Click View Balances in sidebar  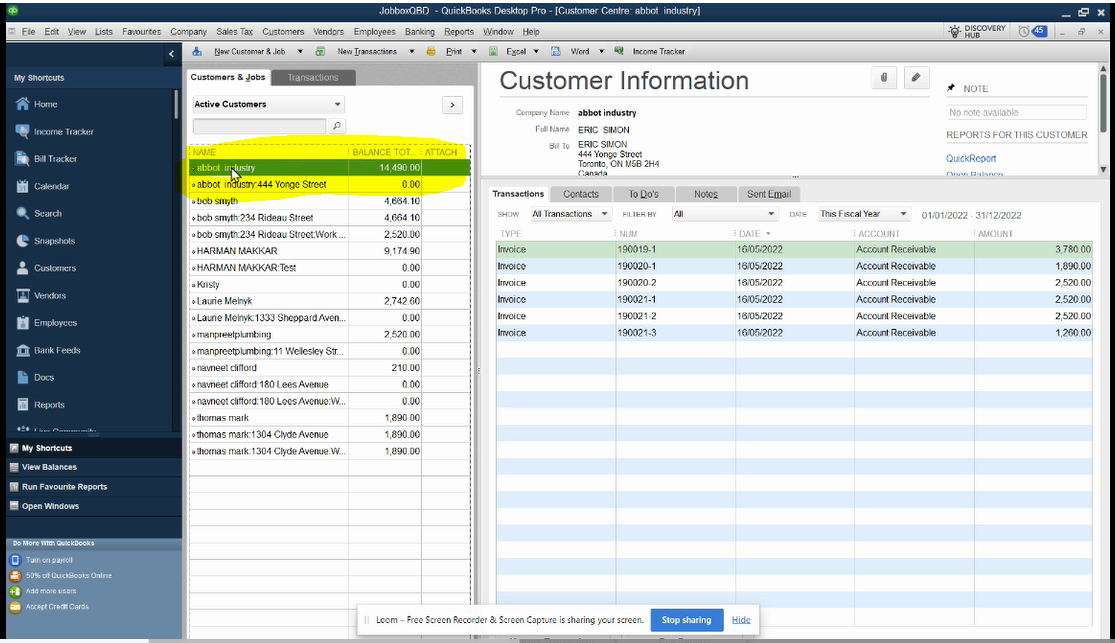tap(49, 467)
